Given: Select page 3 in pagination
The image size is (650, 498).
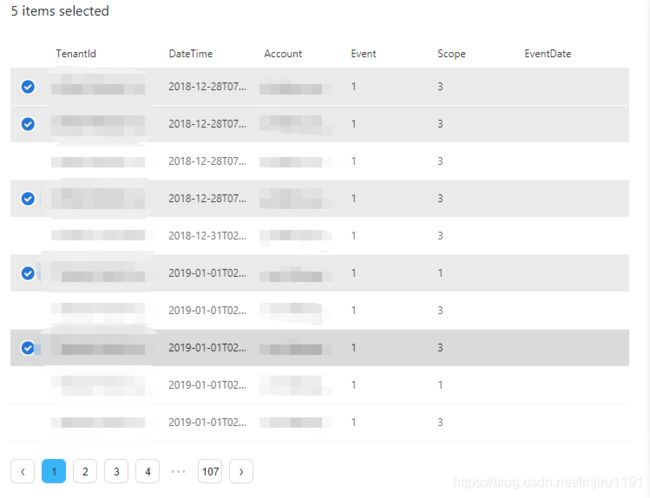Looking at the screenshot, I should (x=116, y=471).
